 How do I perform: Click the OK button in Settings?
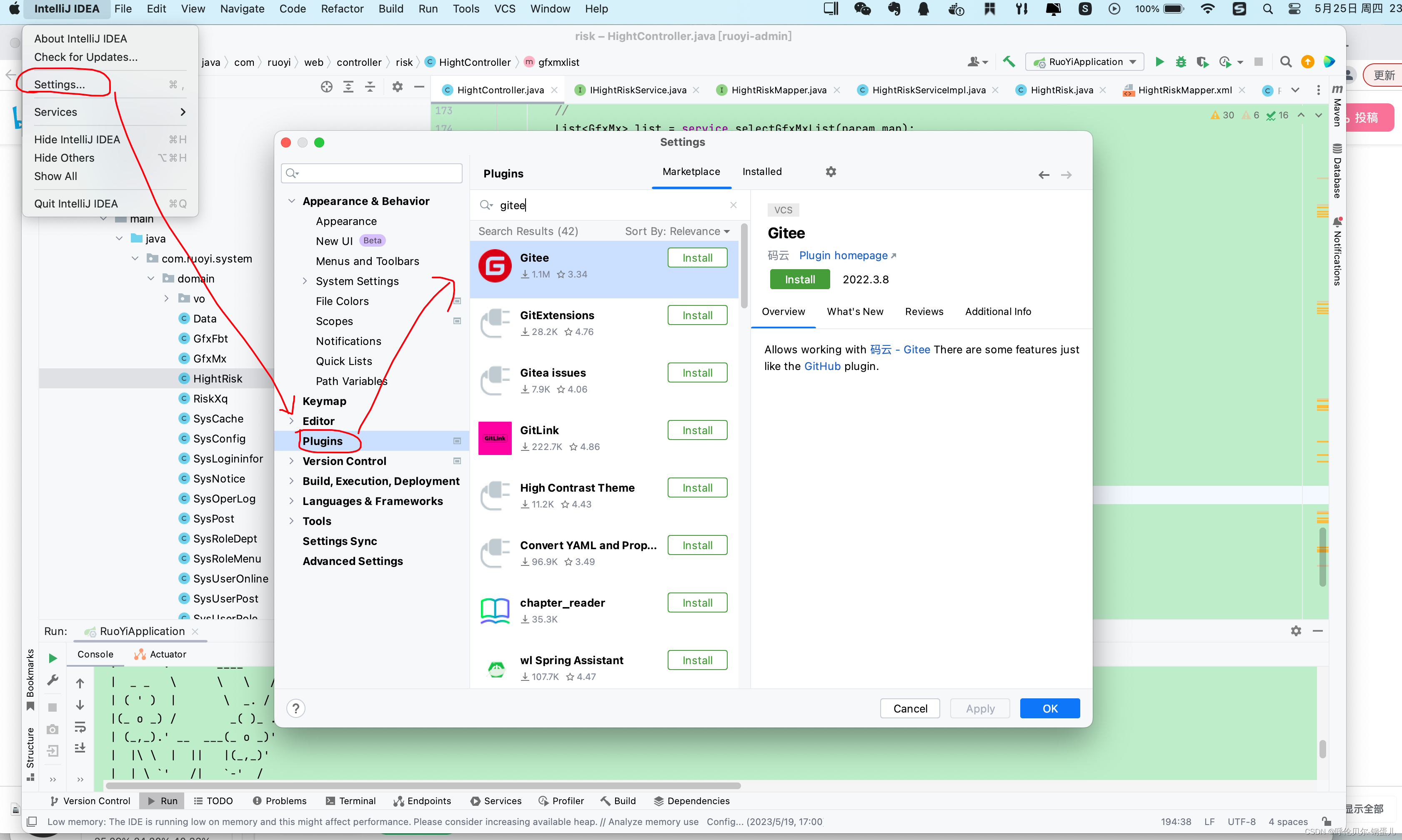point(1049,708)
